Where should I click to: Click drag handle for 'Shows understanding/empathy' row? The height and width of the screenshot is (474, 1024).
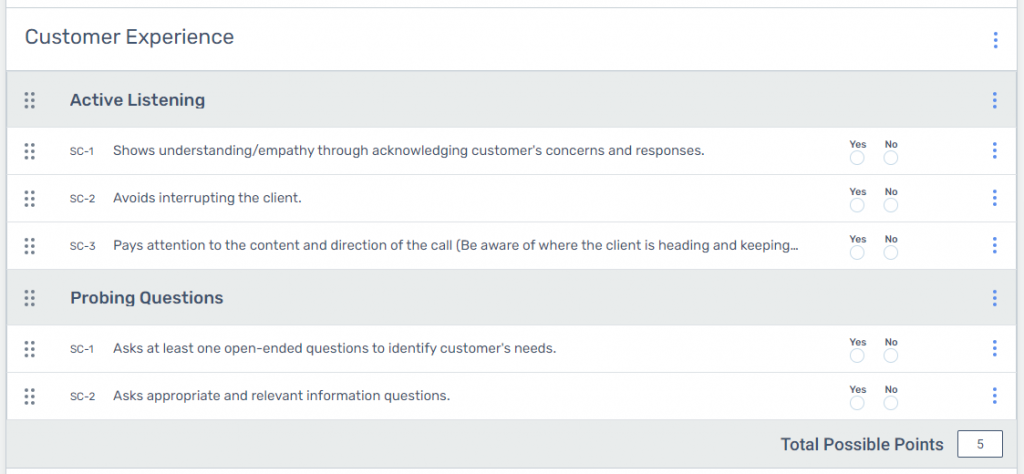click(29, 151)
